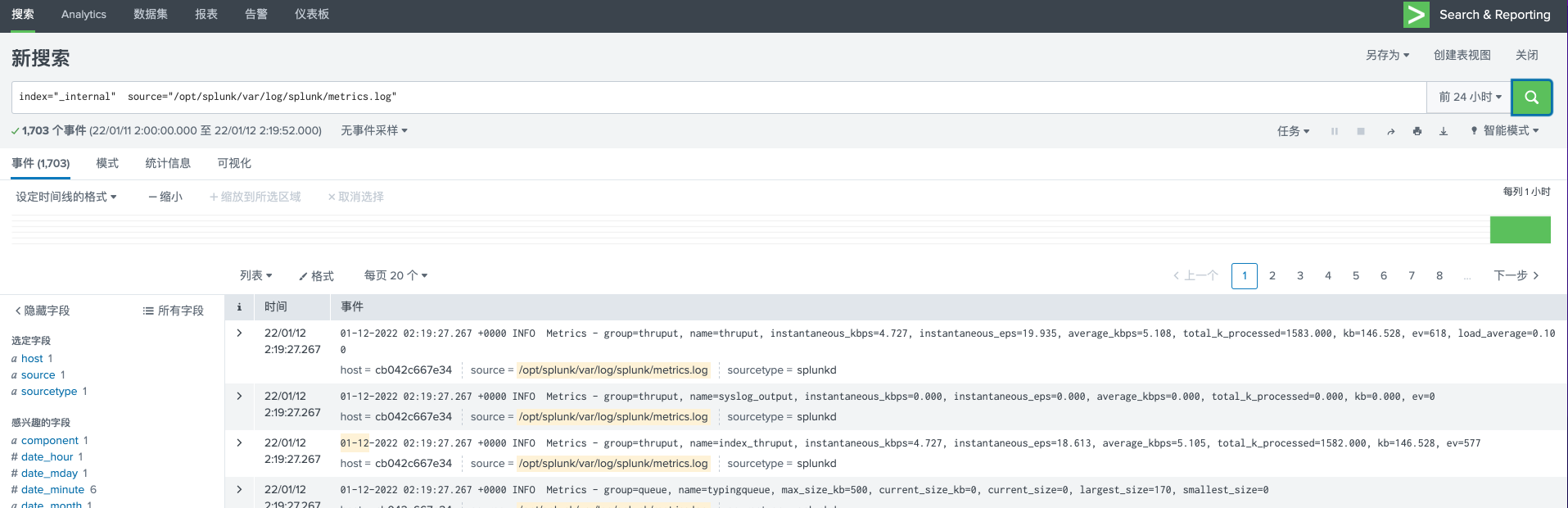Go to results page 5
The width and height of the screenshot is (1568, 508).
1356,275
